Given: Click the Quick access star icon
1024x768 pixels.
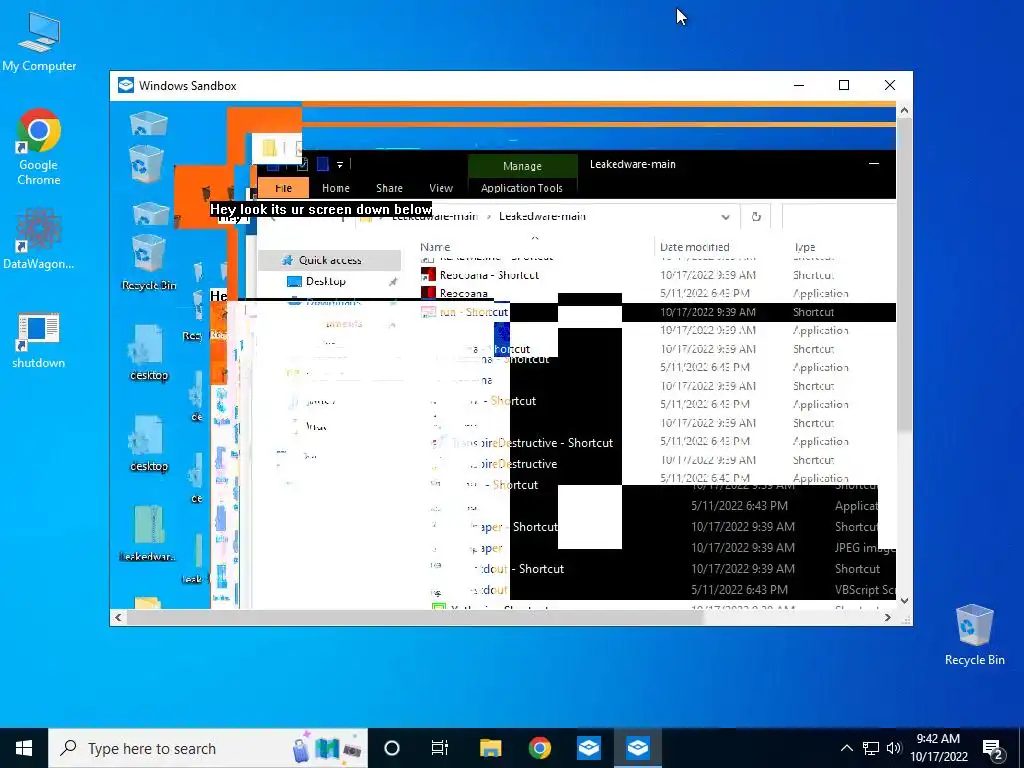Looking at the screenshot, I should pos(287,260).
